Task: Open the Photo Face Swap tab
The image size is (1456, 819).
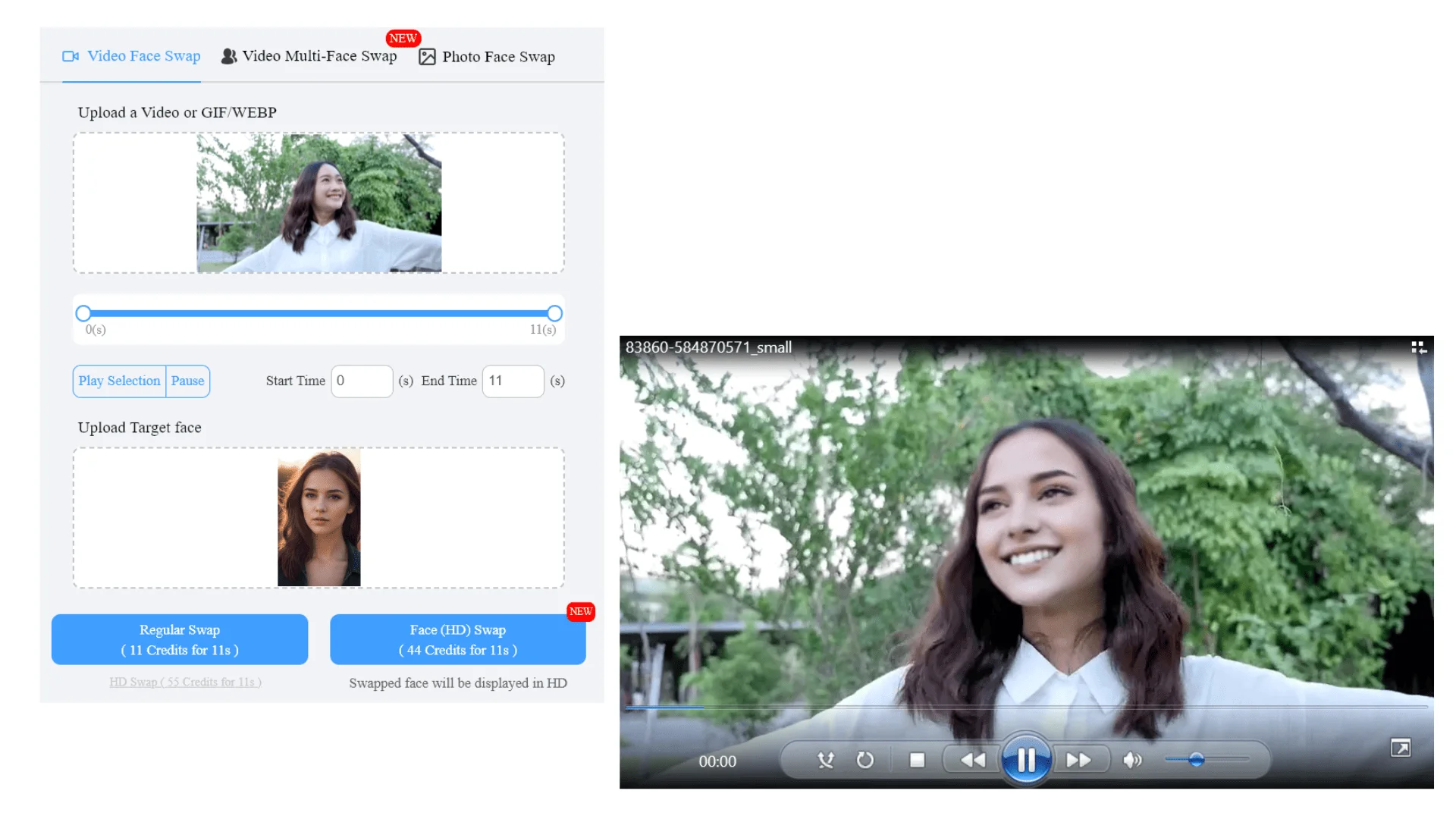Action: pyautogui.click(x=487, y=57)
